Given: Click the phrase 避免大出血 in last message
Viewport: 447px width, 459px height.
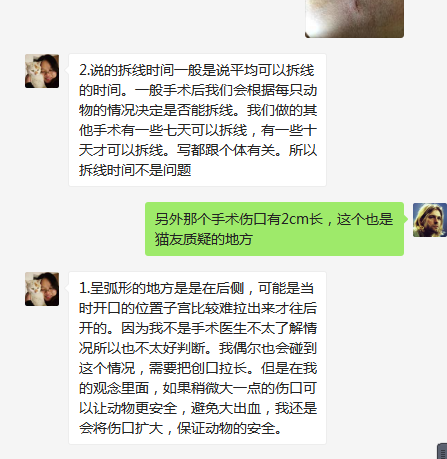Looking at the screenshot, I should click(226, 408).
